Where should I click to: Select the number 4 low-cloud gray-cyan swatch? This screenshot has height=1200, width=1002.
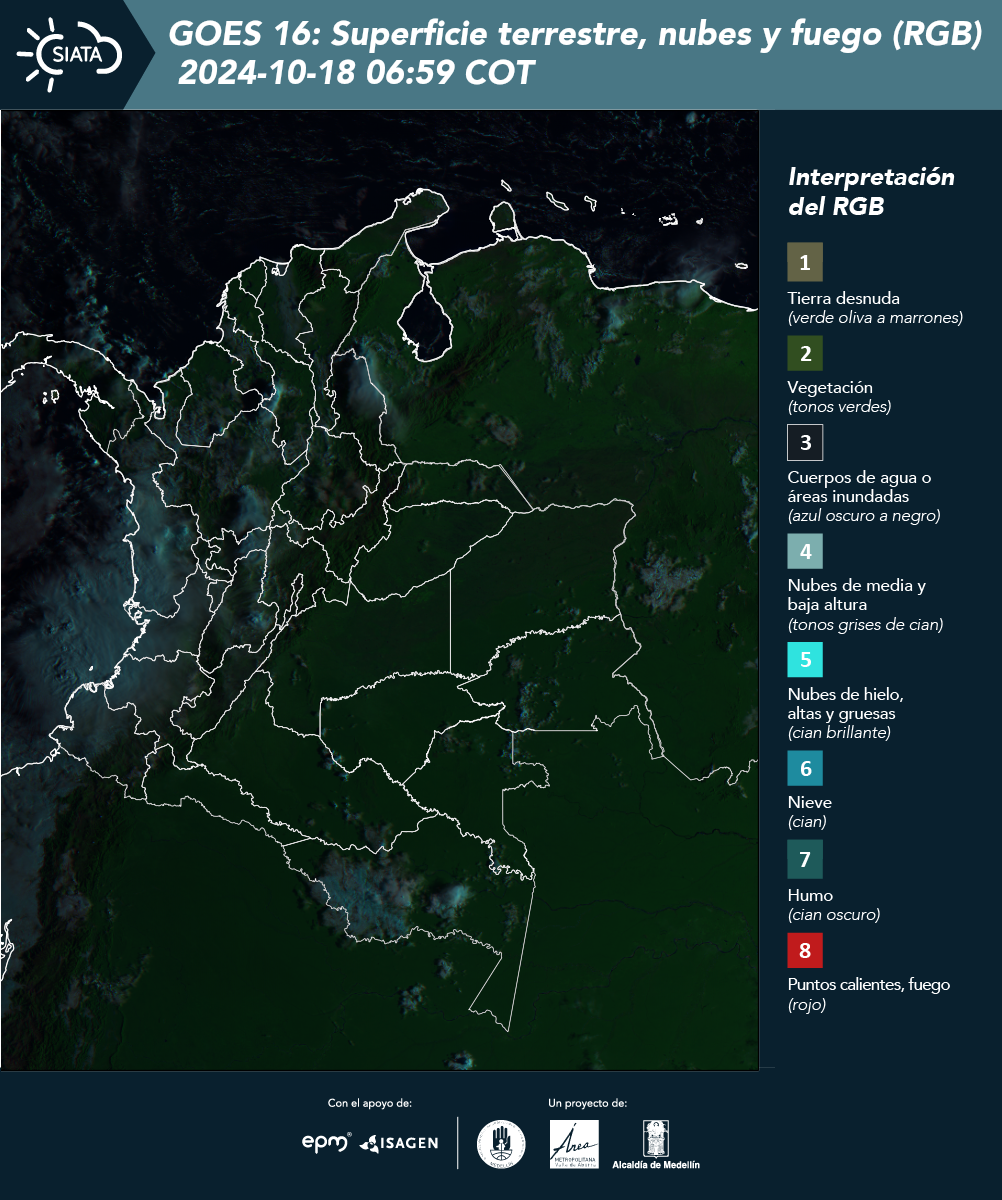[805, 551]
